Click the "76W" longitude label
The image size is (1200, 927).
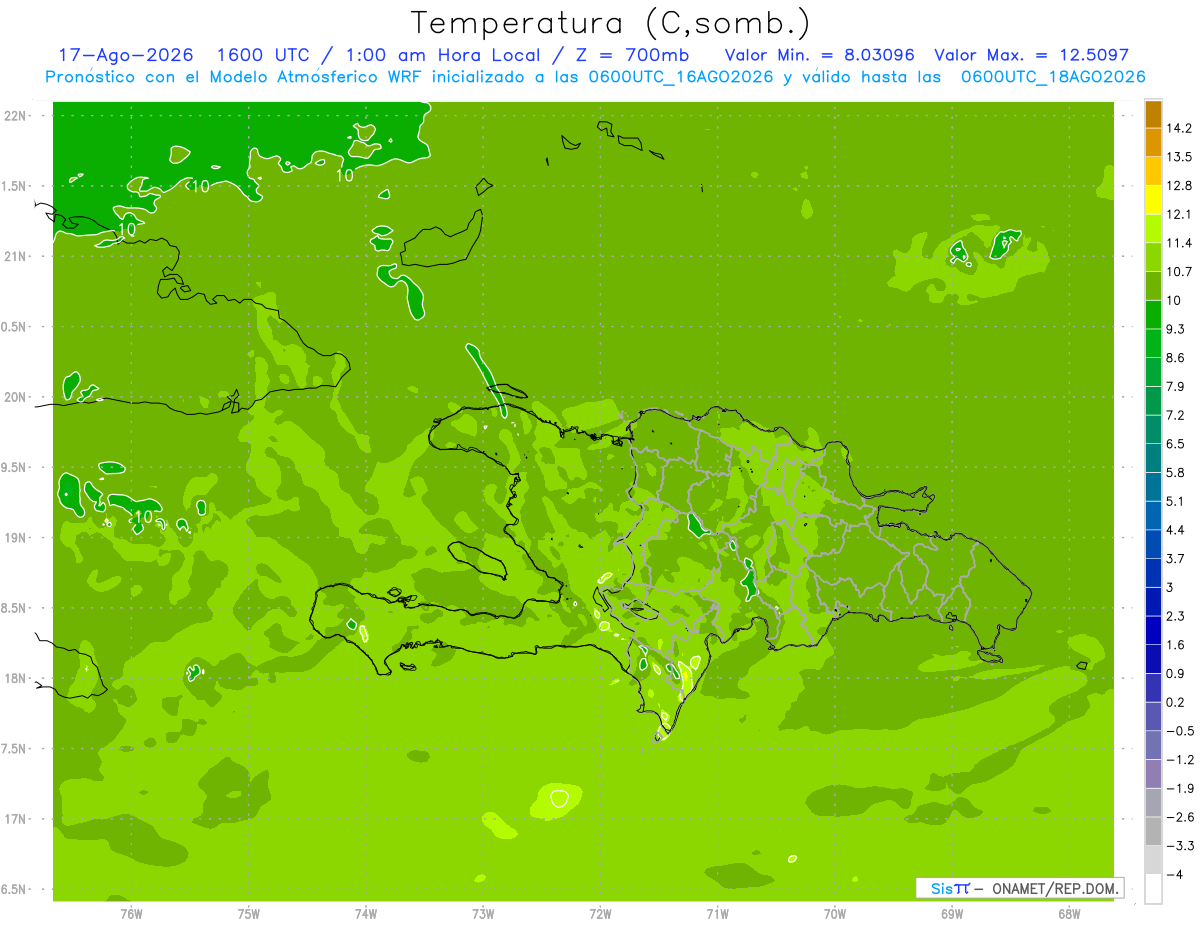132,913
